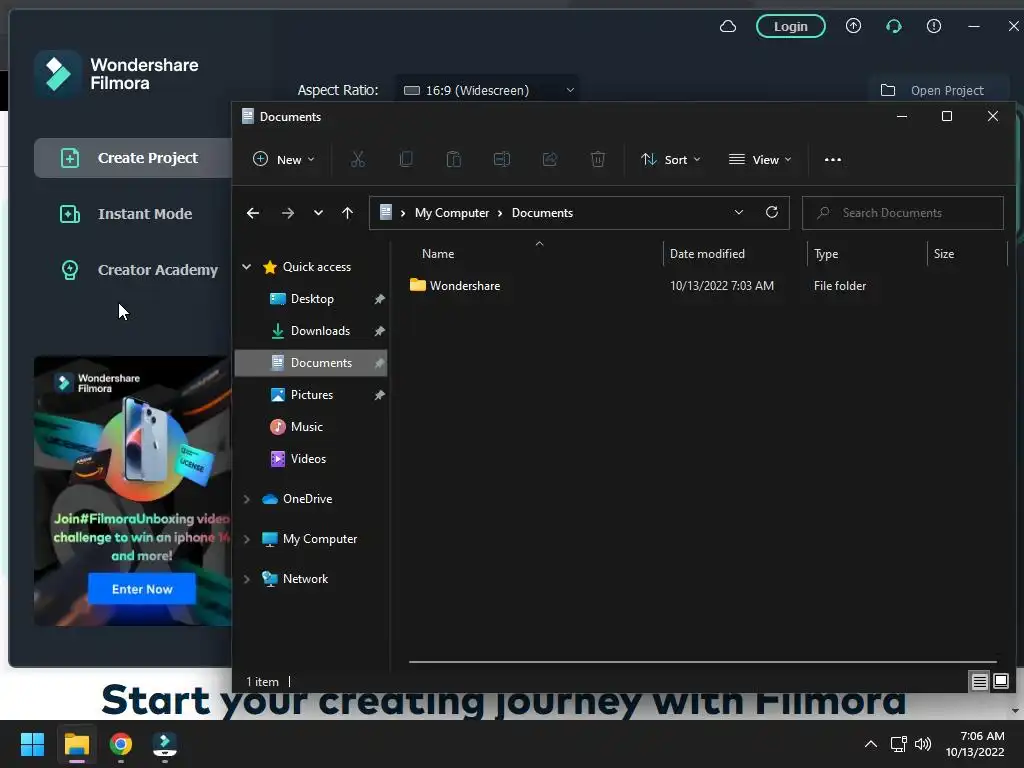Image resolution: width=1024 pixels, height=768 pixels.
Task: Expand the Network tree node
Action: (x=247, y=579)
